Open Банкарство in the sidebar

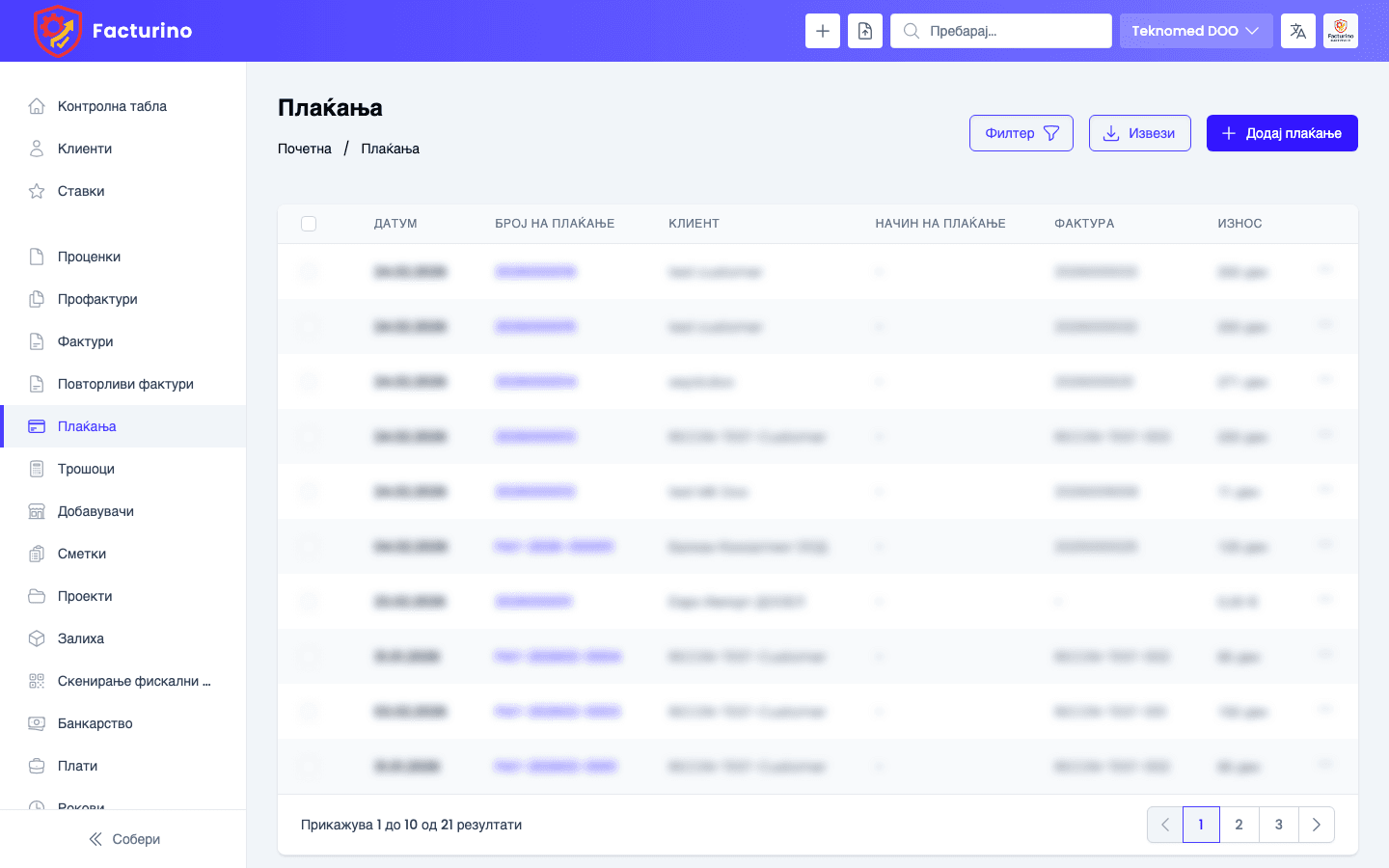[x=95, y=723]
